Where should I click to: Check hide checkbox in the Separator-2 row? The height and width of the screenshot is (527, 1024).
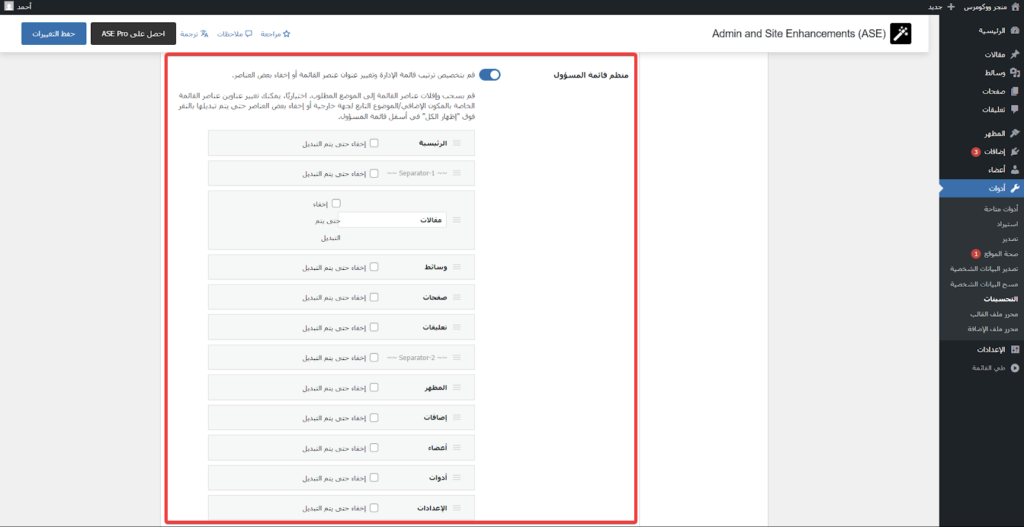pos(374,357)
